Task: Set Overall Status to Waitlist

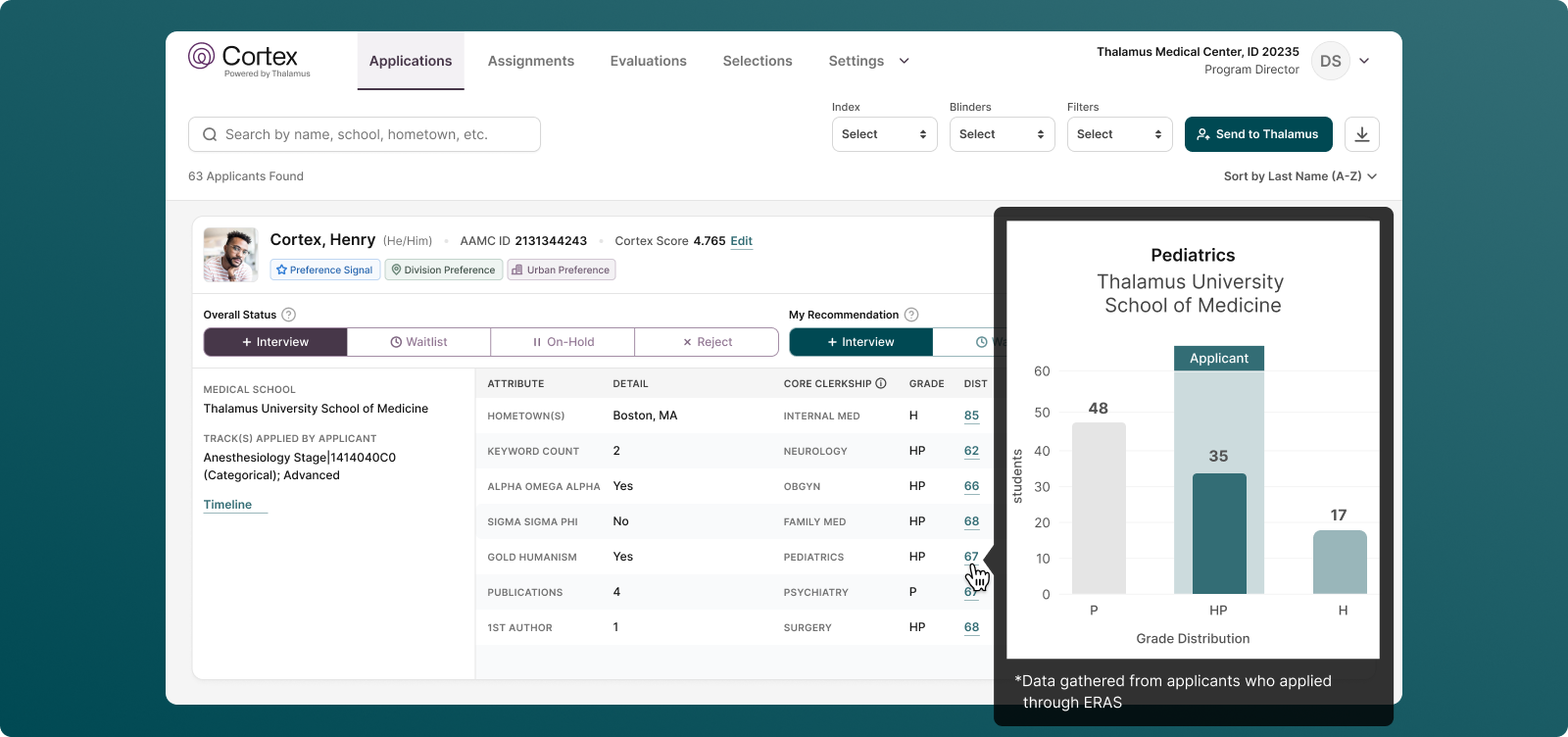Action: (418, 342)
